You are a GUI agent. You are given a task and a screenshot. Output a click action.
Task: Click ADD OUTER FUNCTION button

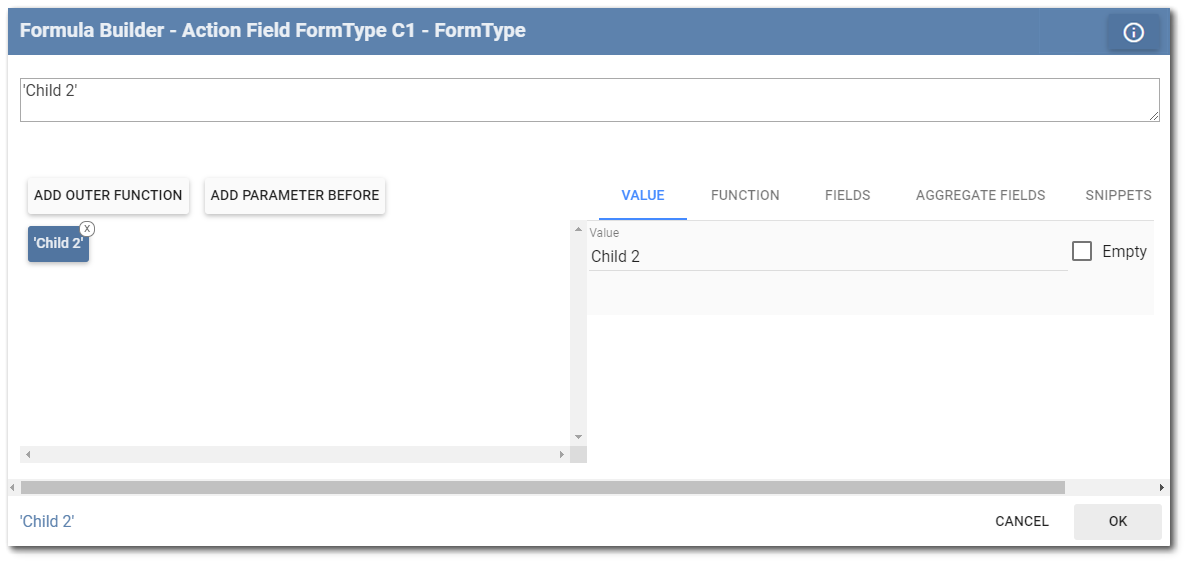click(108, 196)
